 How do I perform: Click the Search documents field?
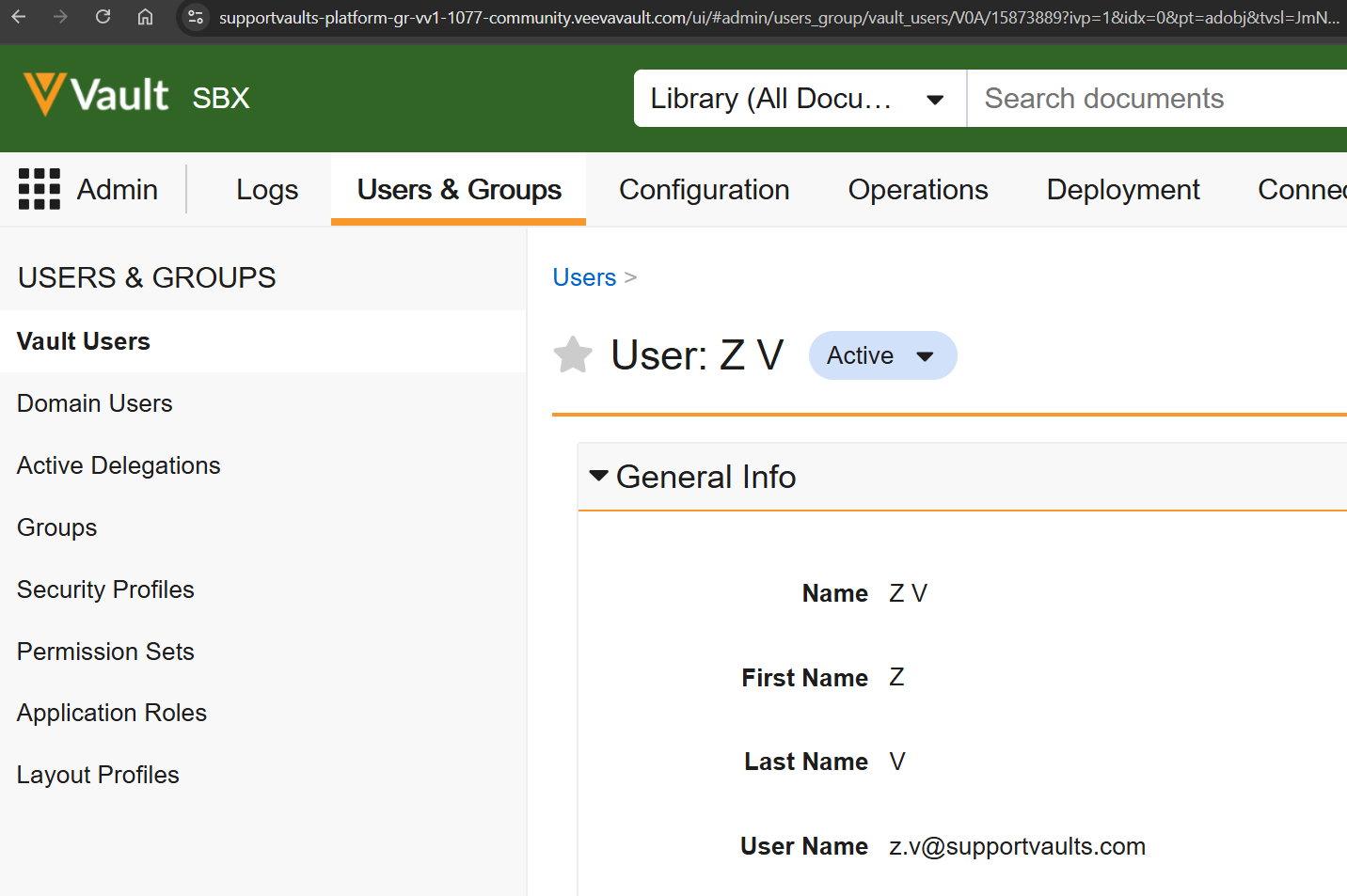pos(1157,99)
